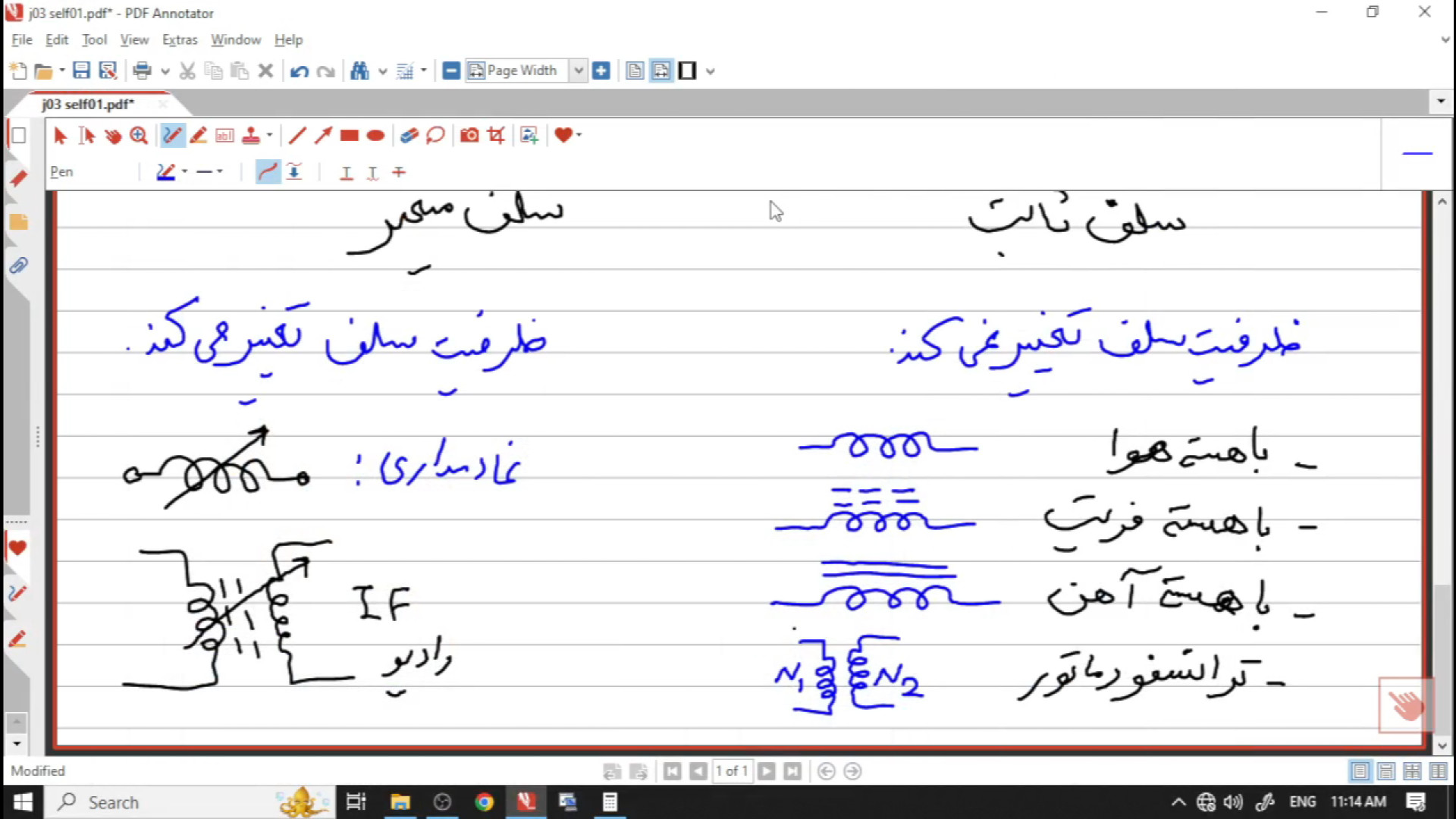Expand the line width dropdown arrow
This screenshot has width=1456, height=819.
point(220,172)
